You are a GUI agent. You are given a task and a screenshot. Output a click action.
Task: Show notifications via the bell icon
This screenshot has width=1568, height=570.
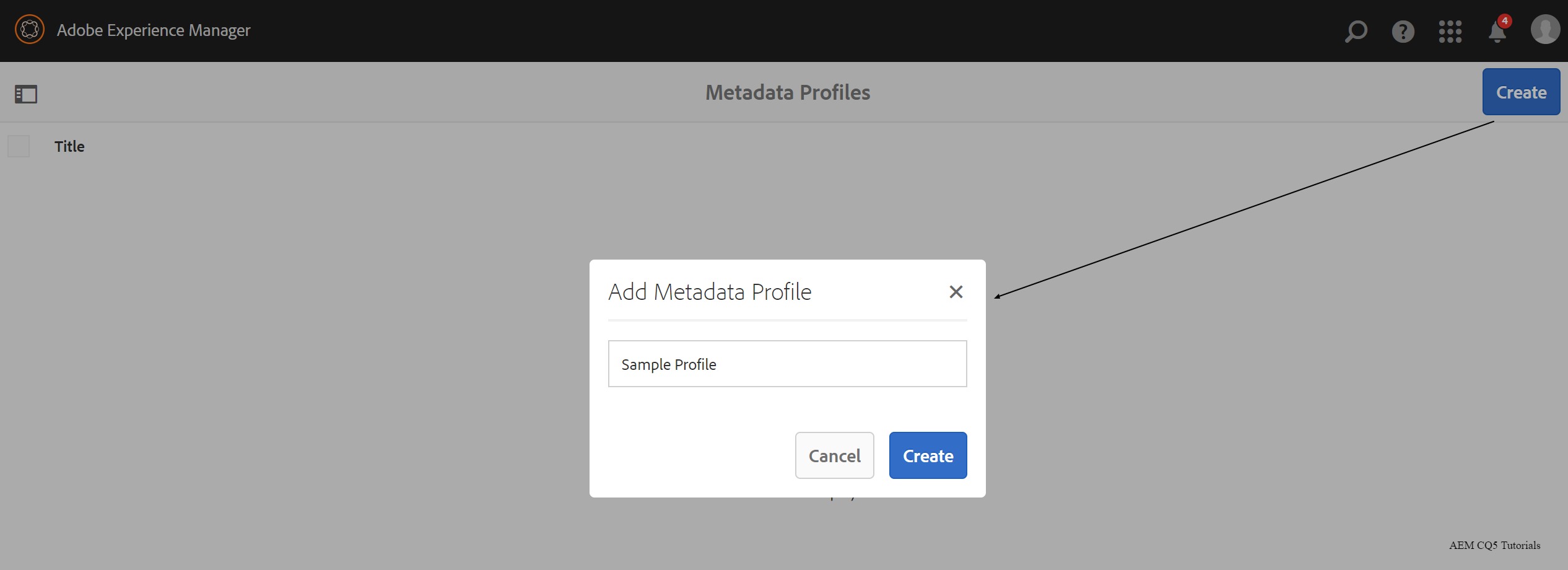(x=1496, y=32)
